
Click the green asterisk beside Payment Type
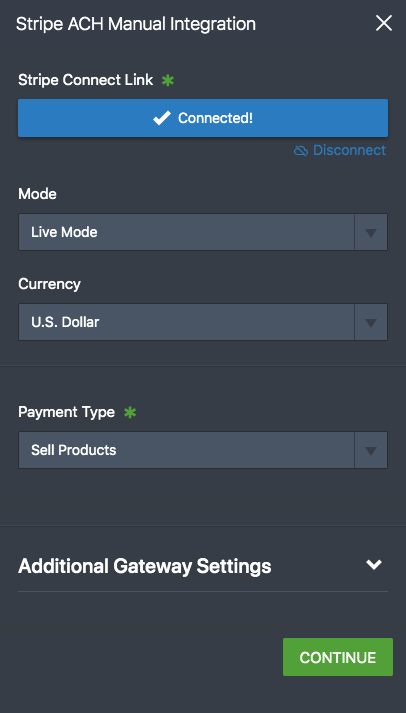coord(130,412)
